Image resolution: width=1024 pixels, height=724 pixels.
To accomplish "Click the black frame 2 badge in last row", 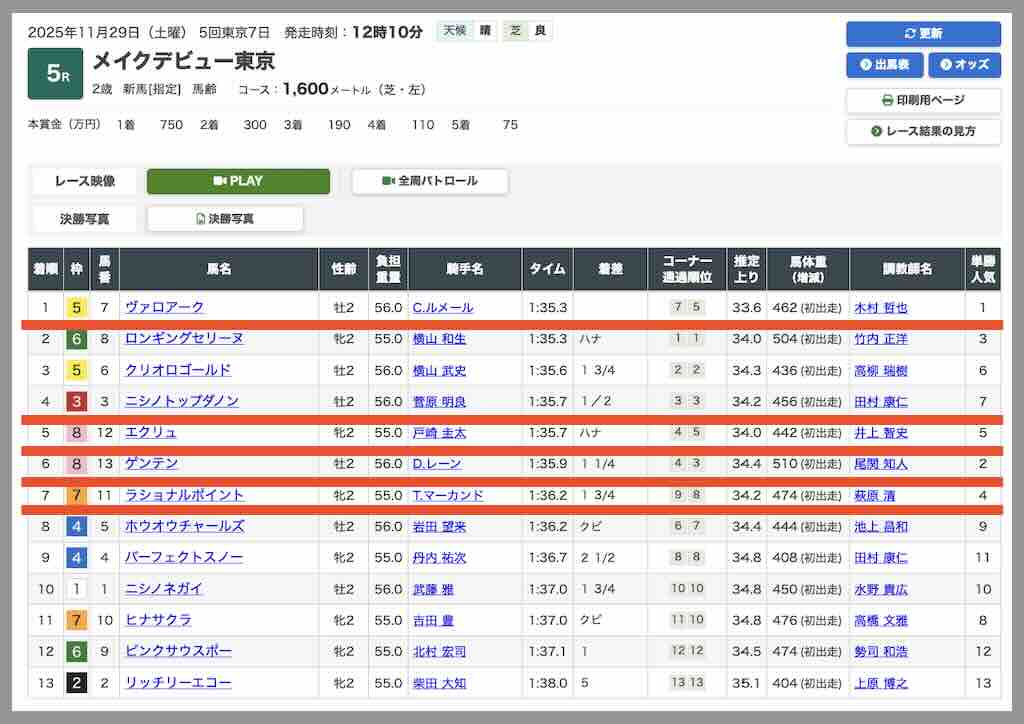I will [76, 683].
